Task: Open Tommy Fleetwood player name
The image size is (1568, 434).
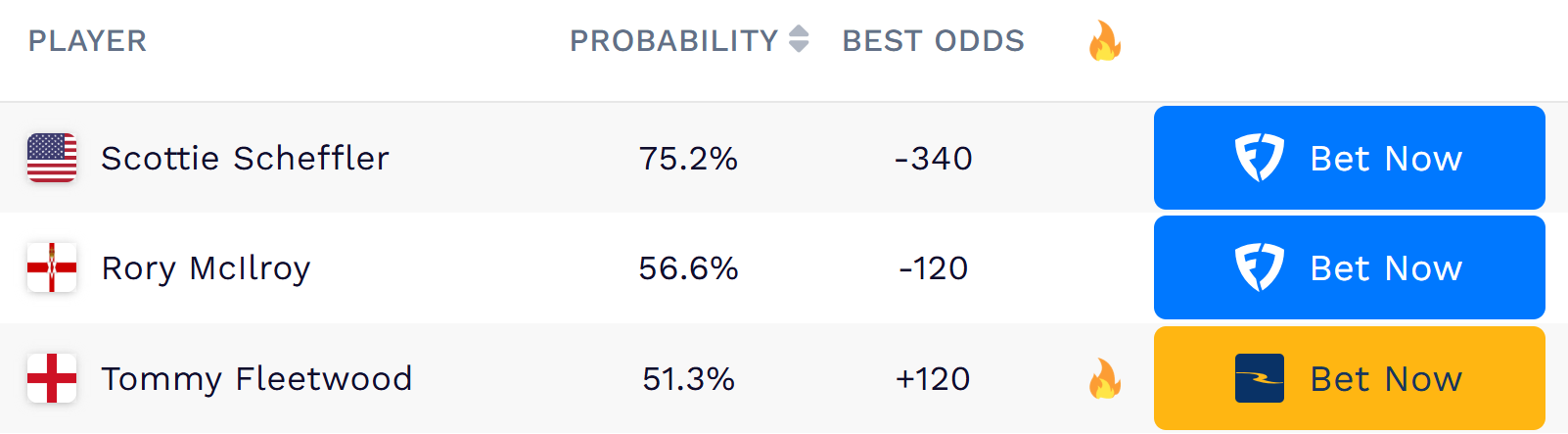Action: click(256, 378)
